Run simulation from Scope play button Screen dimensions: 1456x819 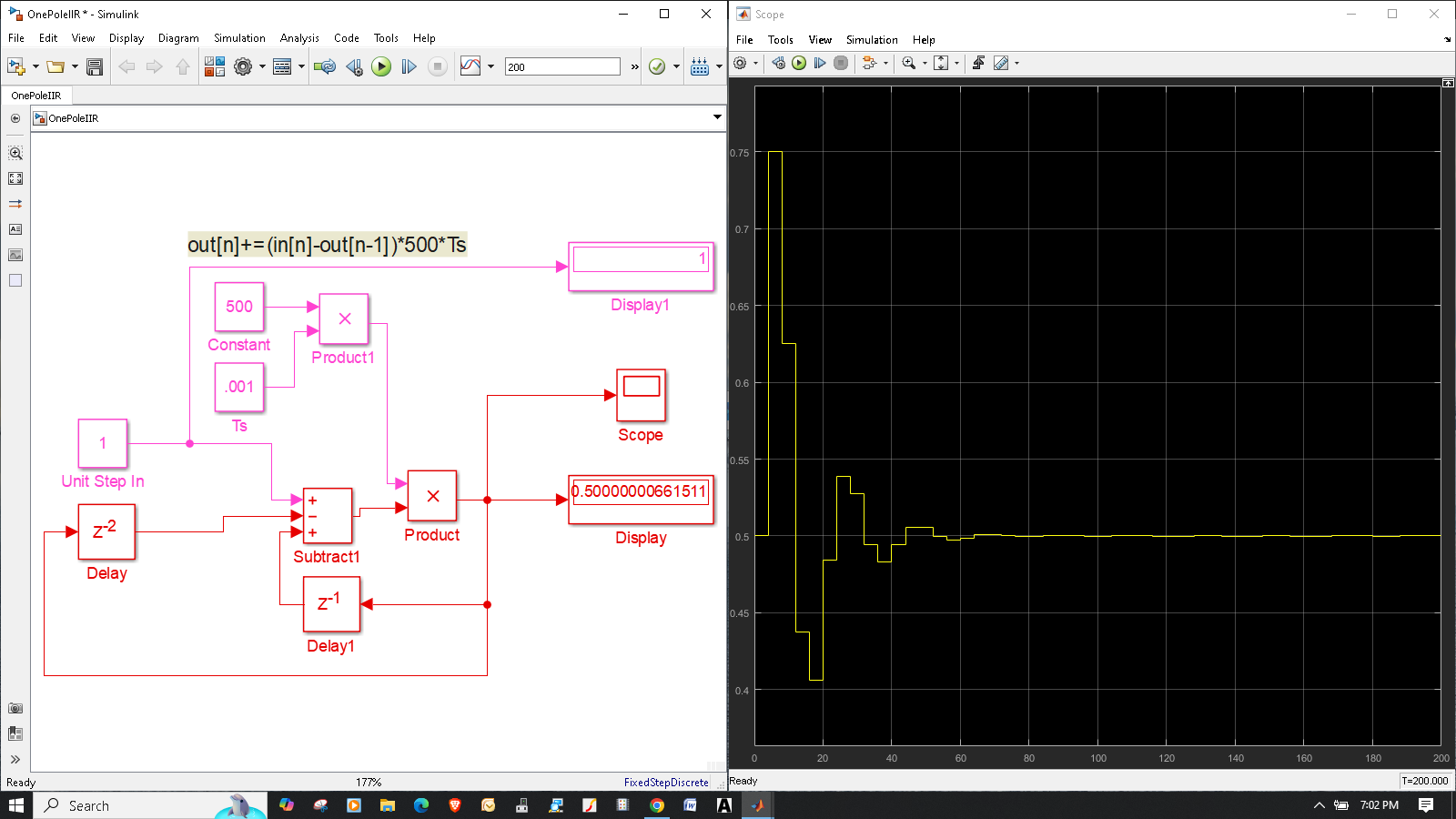pyautogui.click(x=799, y=63)
